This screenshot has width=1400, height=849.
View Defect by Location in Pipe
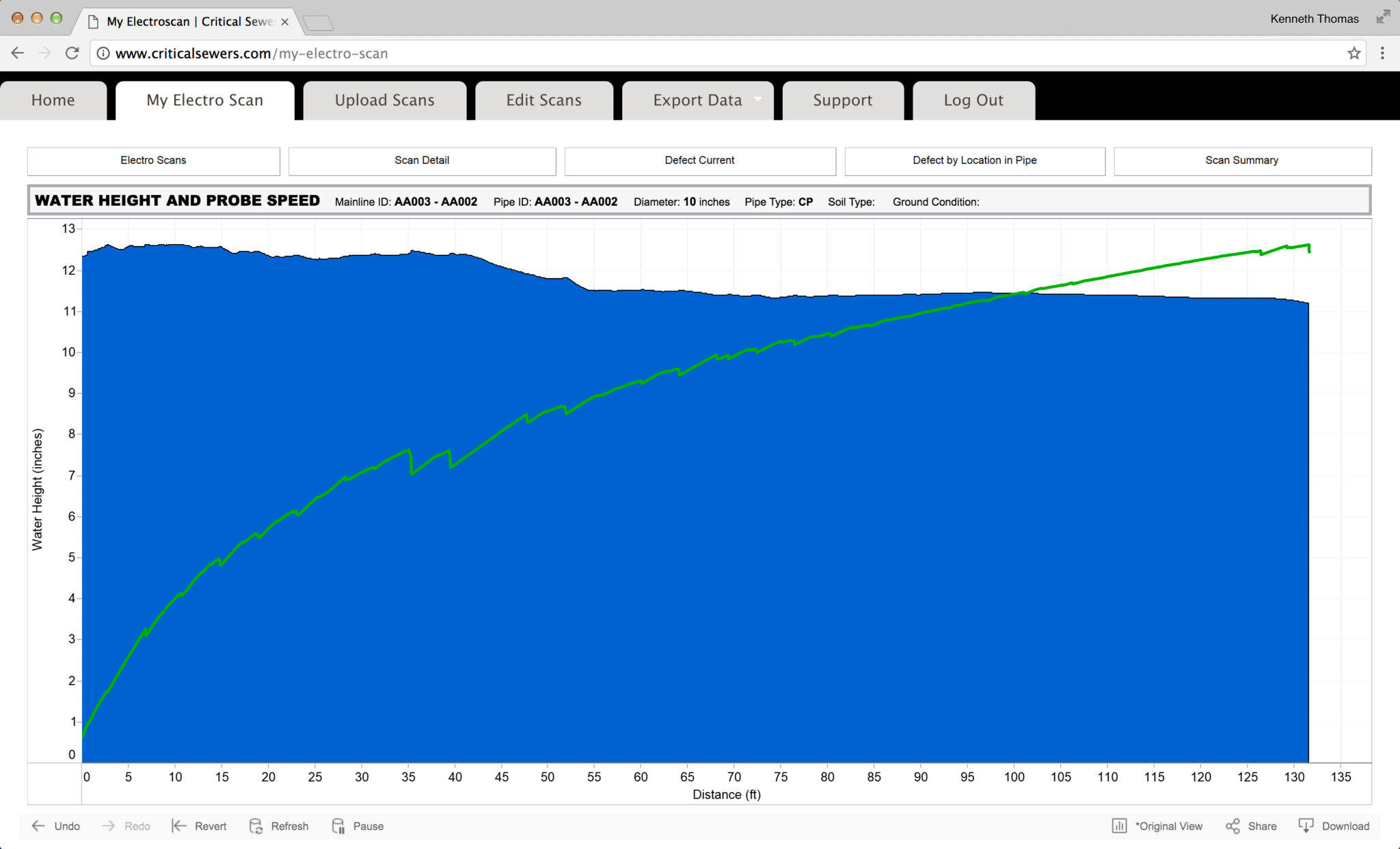(x=973, y=160)
